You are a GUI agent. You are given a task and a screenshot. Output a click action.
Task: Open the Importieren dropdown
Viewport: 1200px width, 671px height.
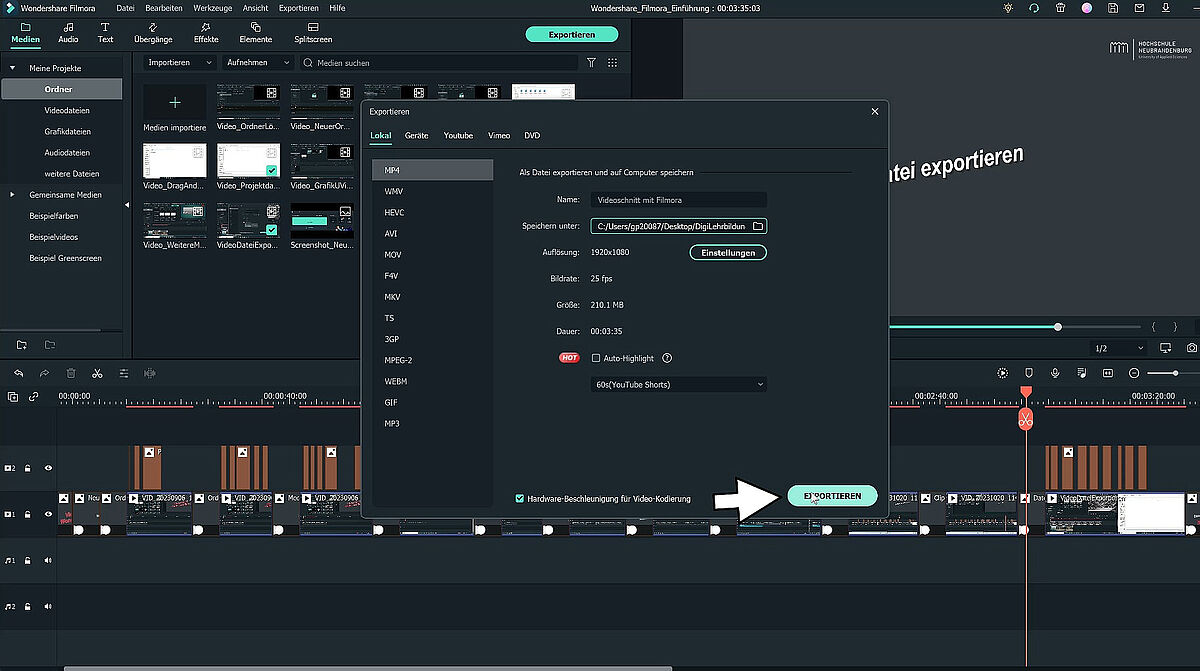tap(180, 62)
